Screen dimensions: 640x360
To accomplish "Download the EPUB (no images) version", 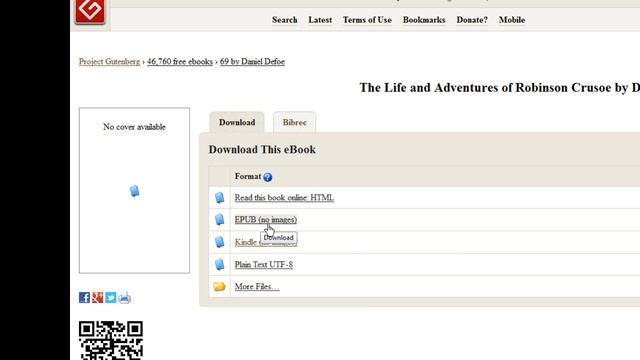I will (x=266, y=220).
